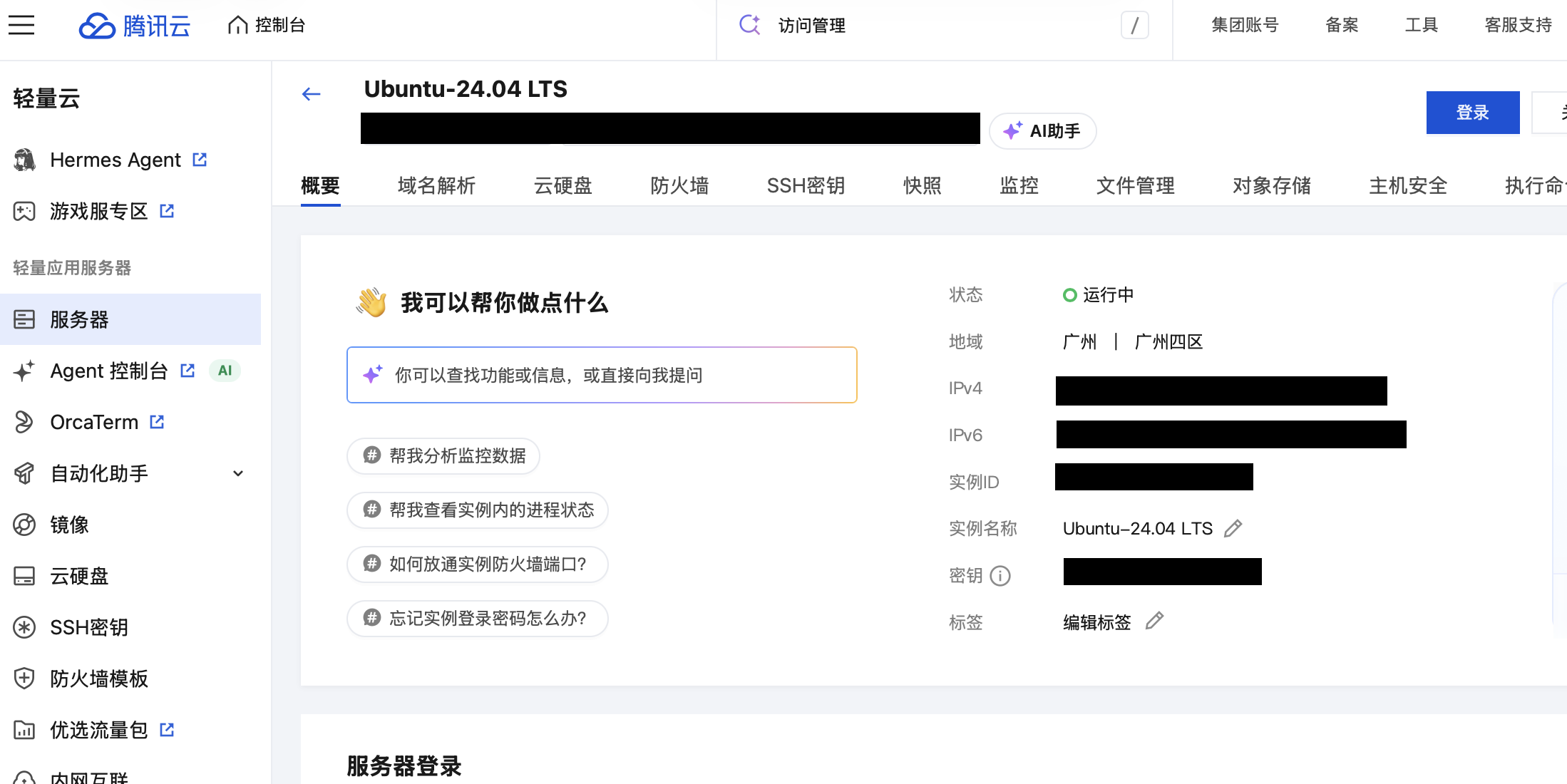Click the SSH密钥 sidebar asterisk icon

point(24,627)
